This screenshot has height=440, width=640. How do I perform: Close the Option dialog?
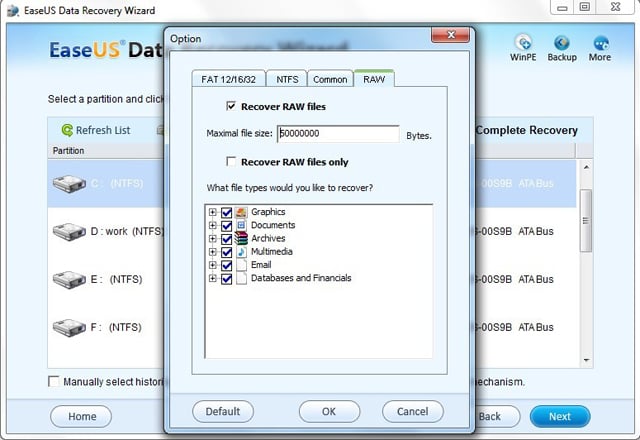coord(450,35)
